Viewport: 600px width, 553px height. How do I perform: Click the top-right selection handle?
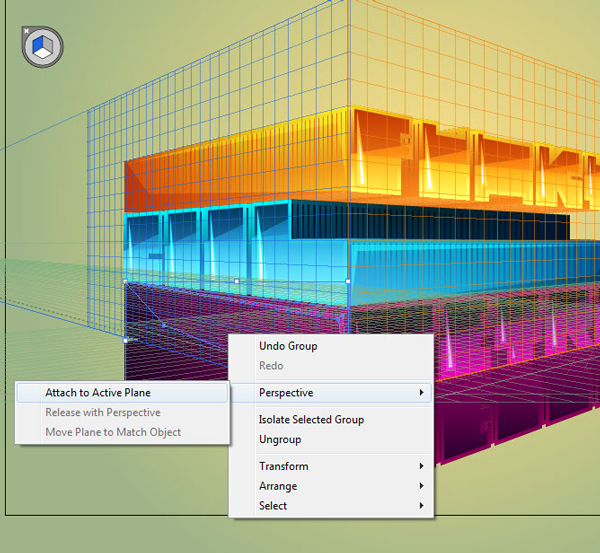[348, 281]
